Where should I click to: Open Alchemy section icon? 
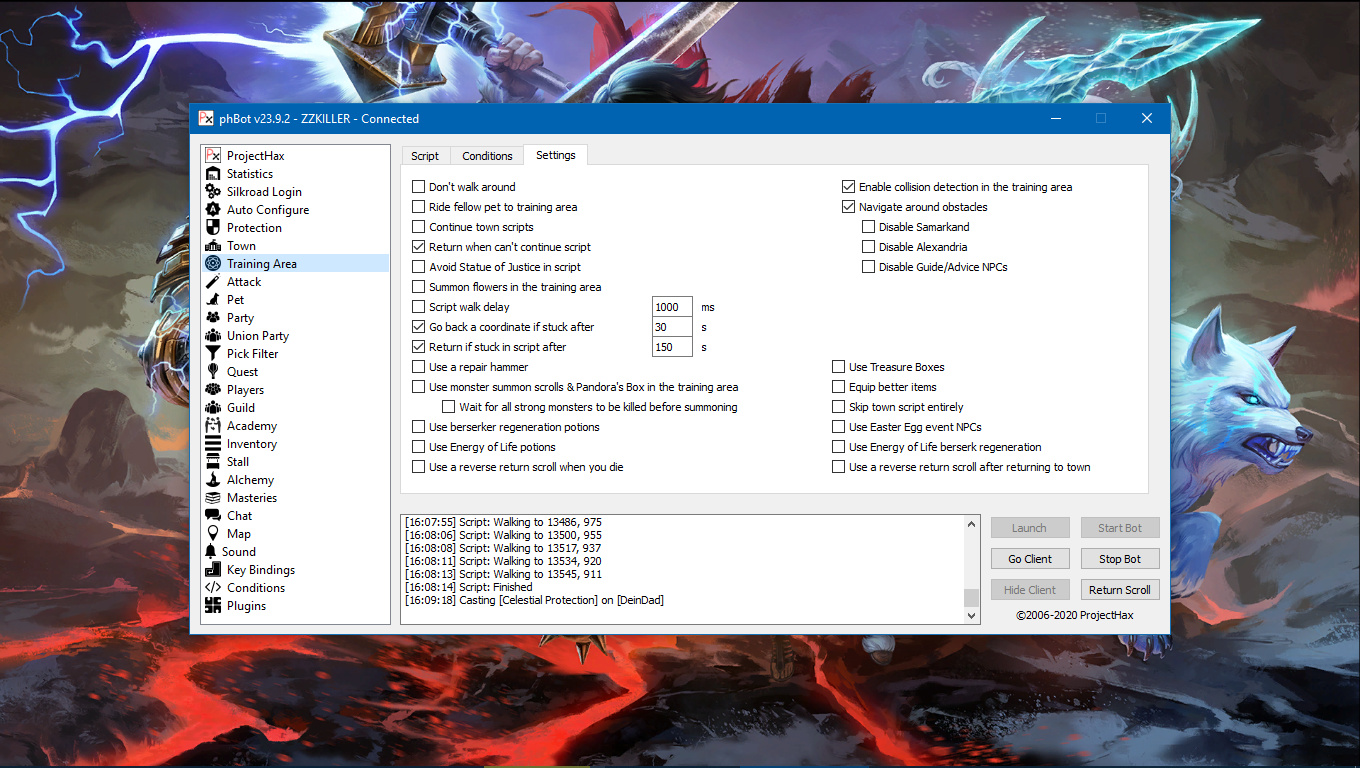[x=212, y=480]
